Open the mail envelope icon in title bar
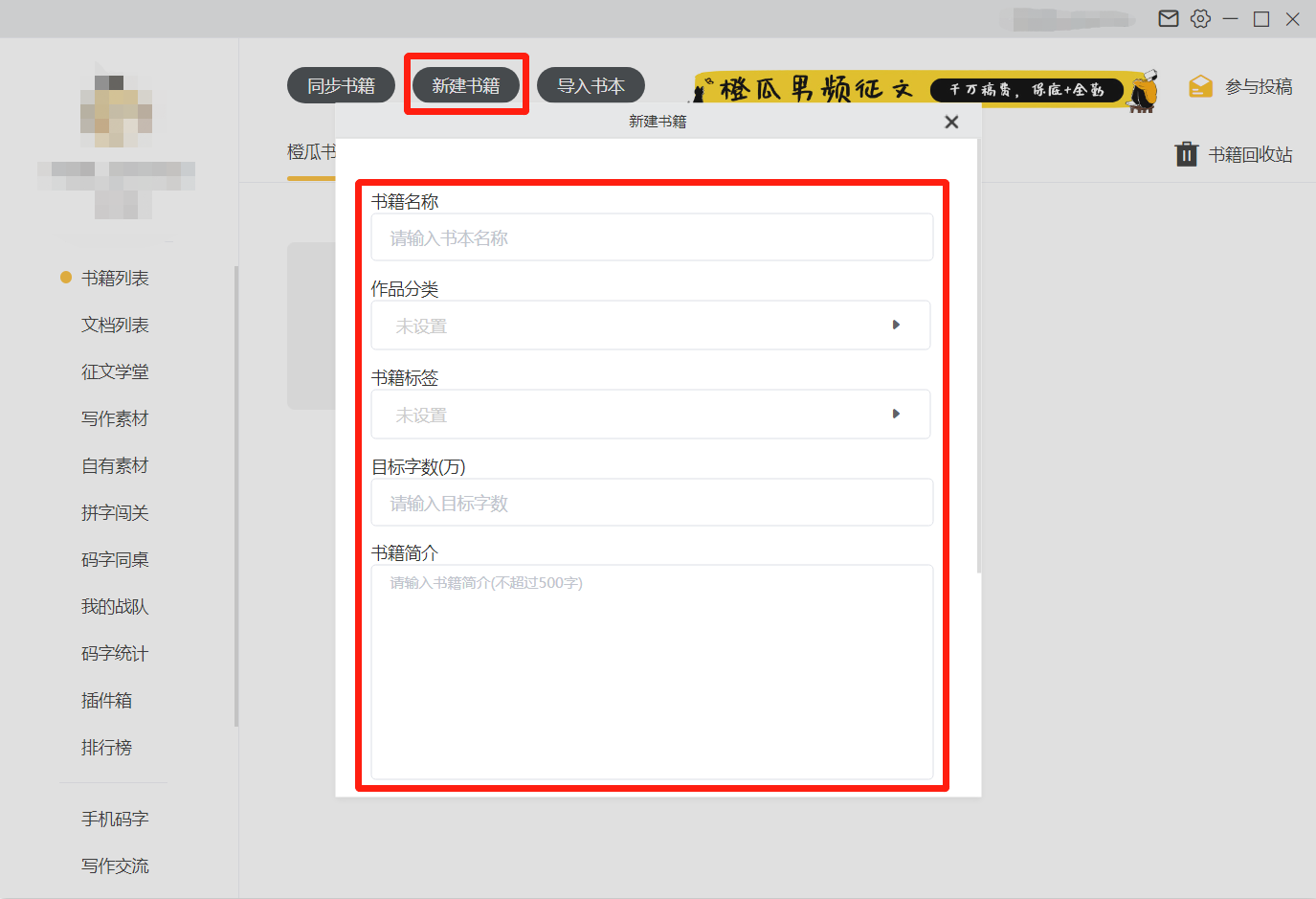Screen dimensions: 1316x899 click(x=1169, y=18)
